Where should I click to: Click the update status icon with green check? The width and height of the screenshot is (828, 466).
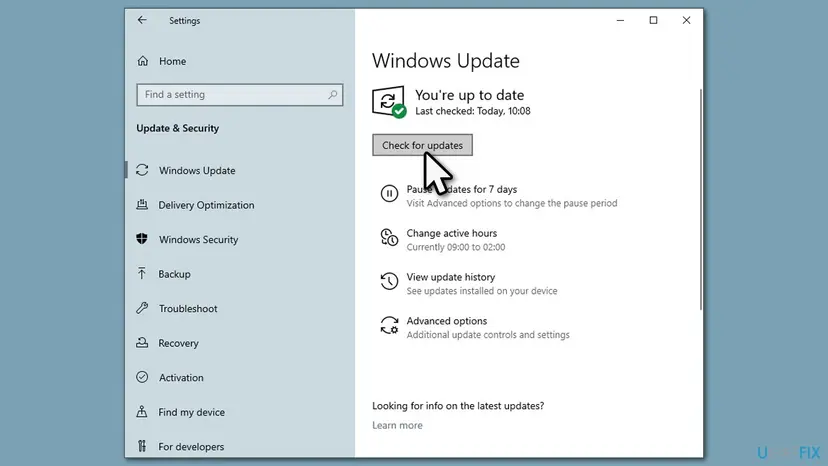pyautogui.click(x=389, y=102)
